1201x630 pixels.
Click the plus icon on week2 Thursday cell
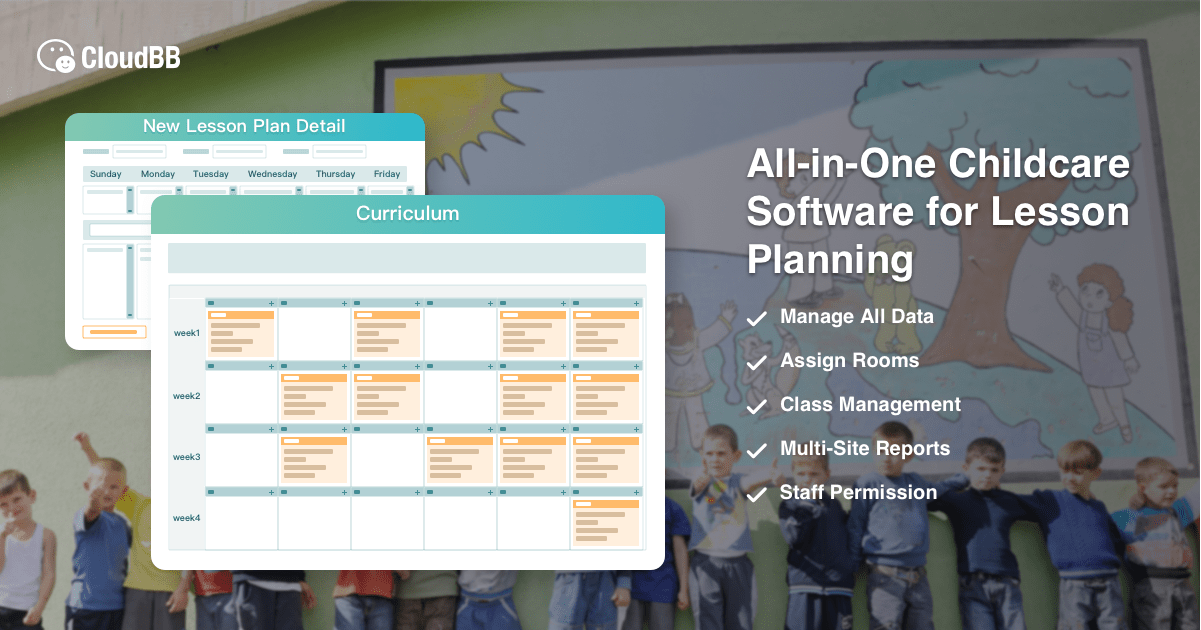click(563, 366)
